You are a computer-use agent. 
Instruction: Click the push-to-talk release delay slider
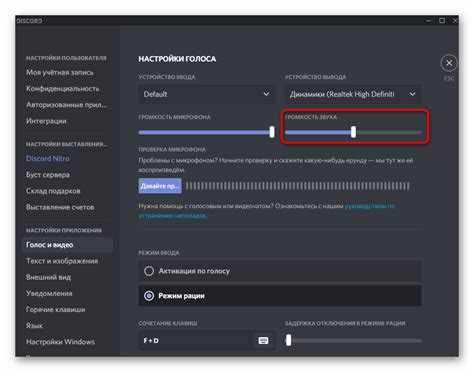[353, 340]
